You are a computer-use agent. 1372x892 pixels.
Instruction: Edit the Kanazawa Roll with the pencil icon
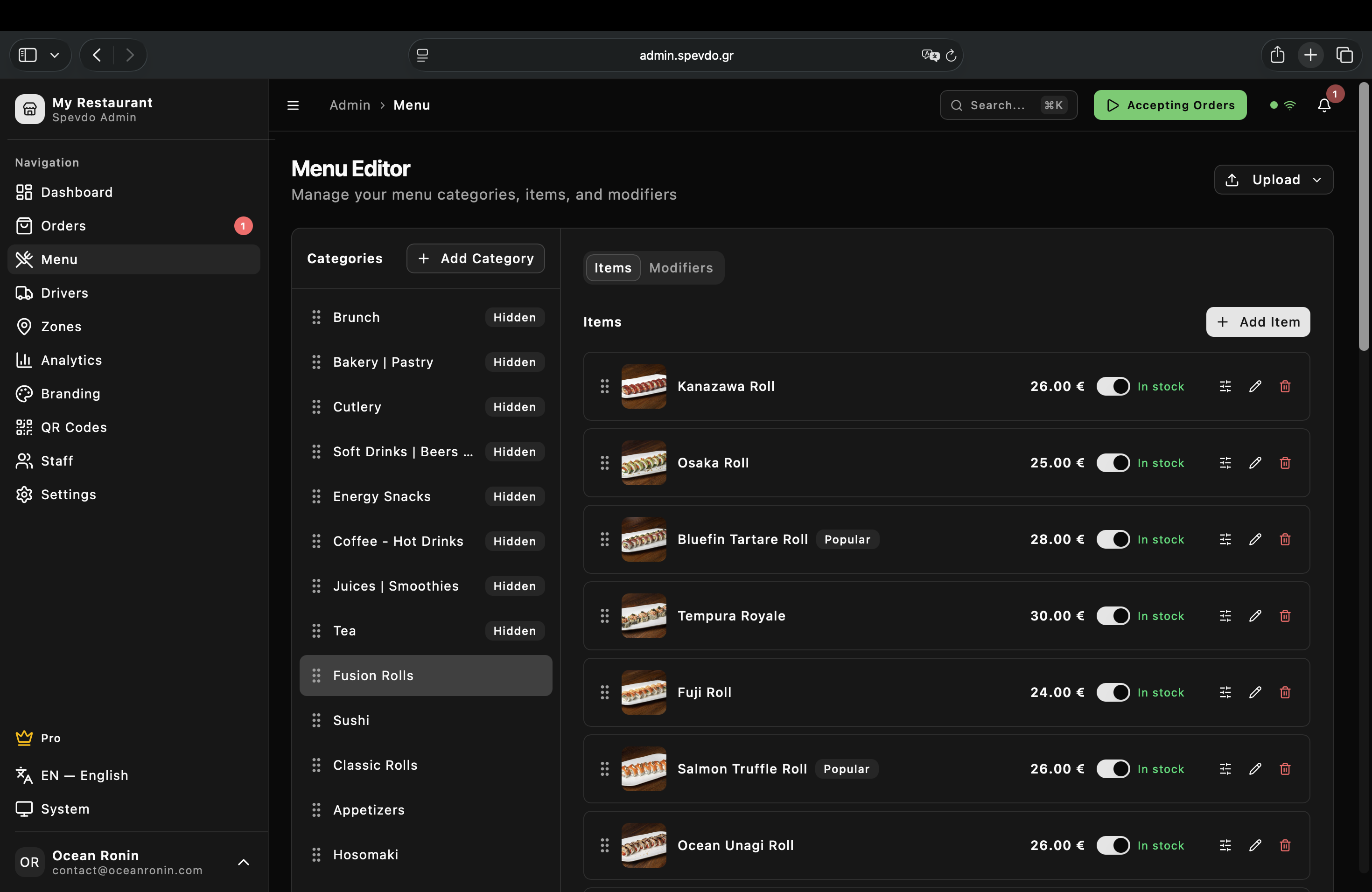click(1255, 386)
